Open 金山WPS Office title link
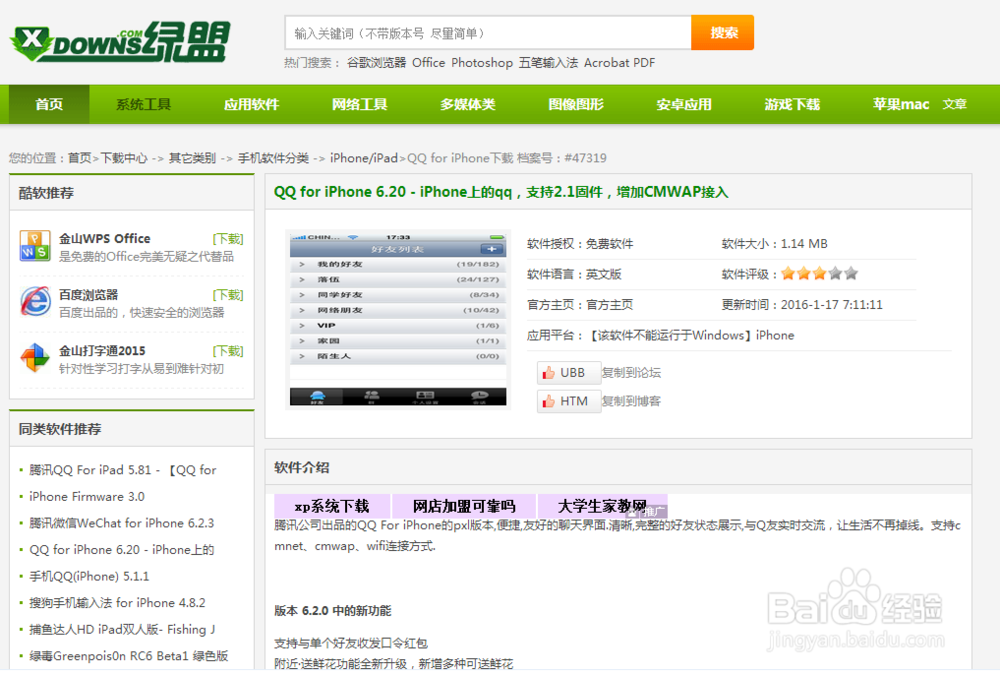 [105, 239]
